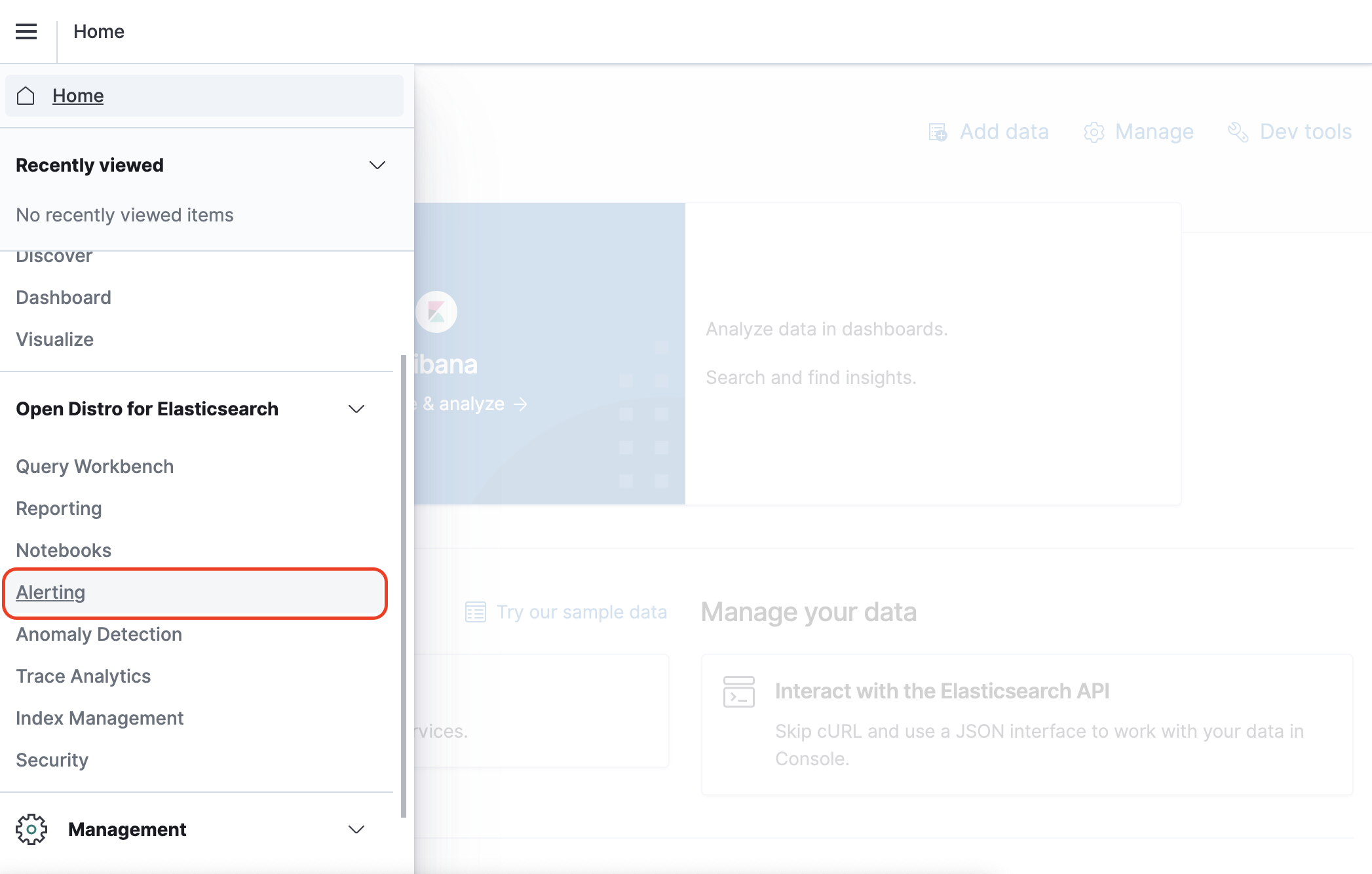Open the Dashboard nav item
1372x874 pixels.
pos(64,297)
